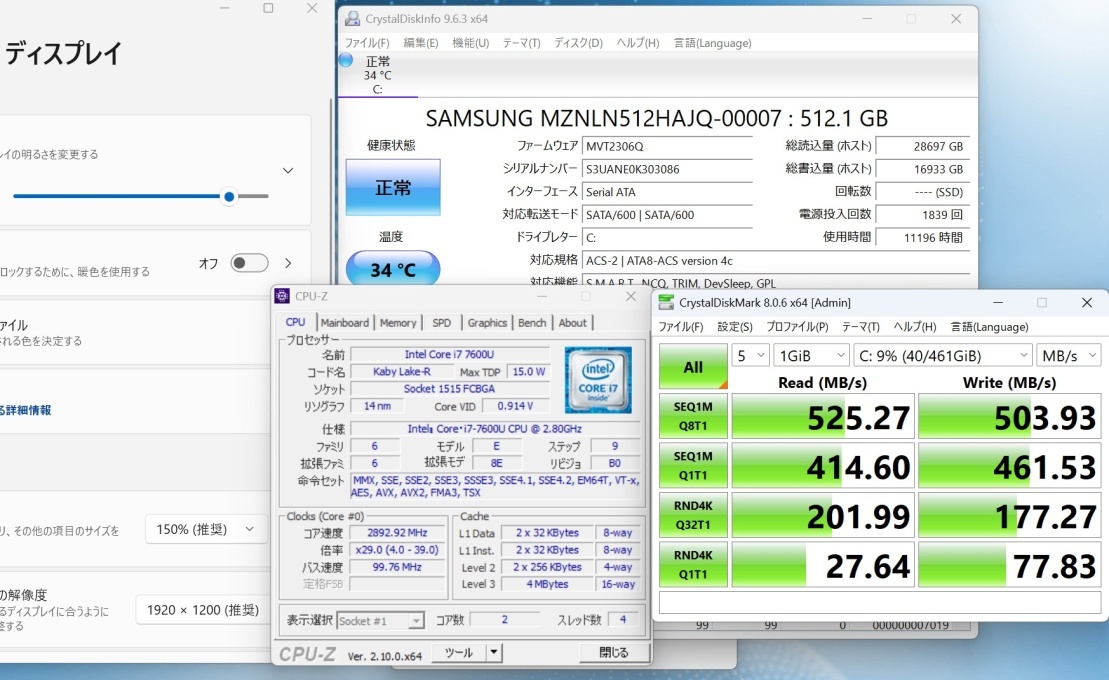
Task: Switch to the About tab in CPU-Z
Action: point(573,323)
